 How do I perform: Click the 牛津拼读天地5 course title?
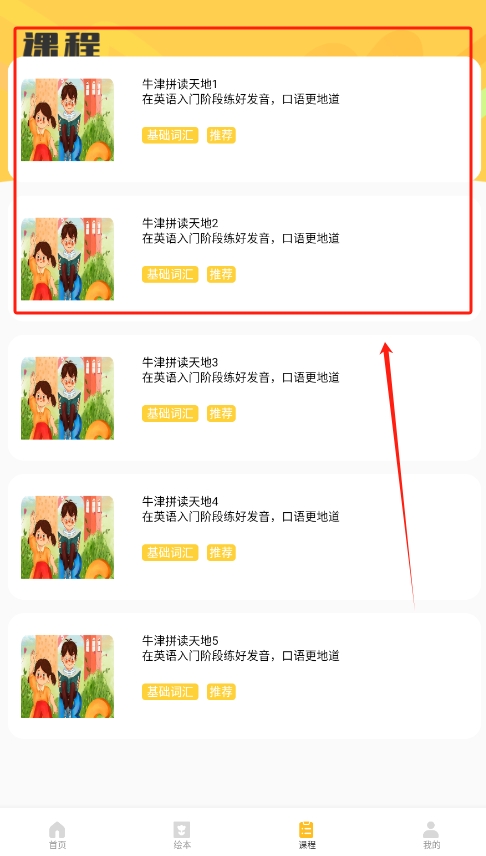pyautogui.click(x=180, y=640)
